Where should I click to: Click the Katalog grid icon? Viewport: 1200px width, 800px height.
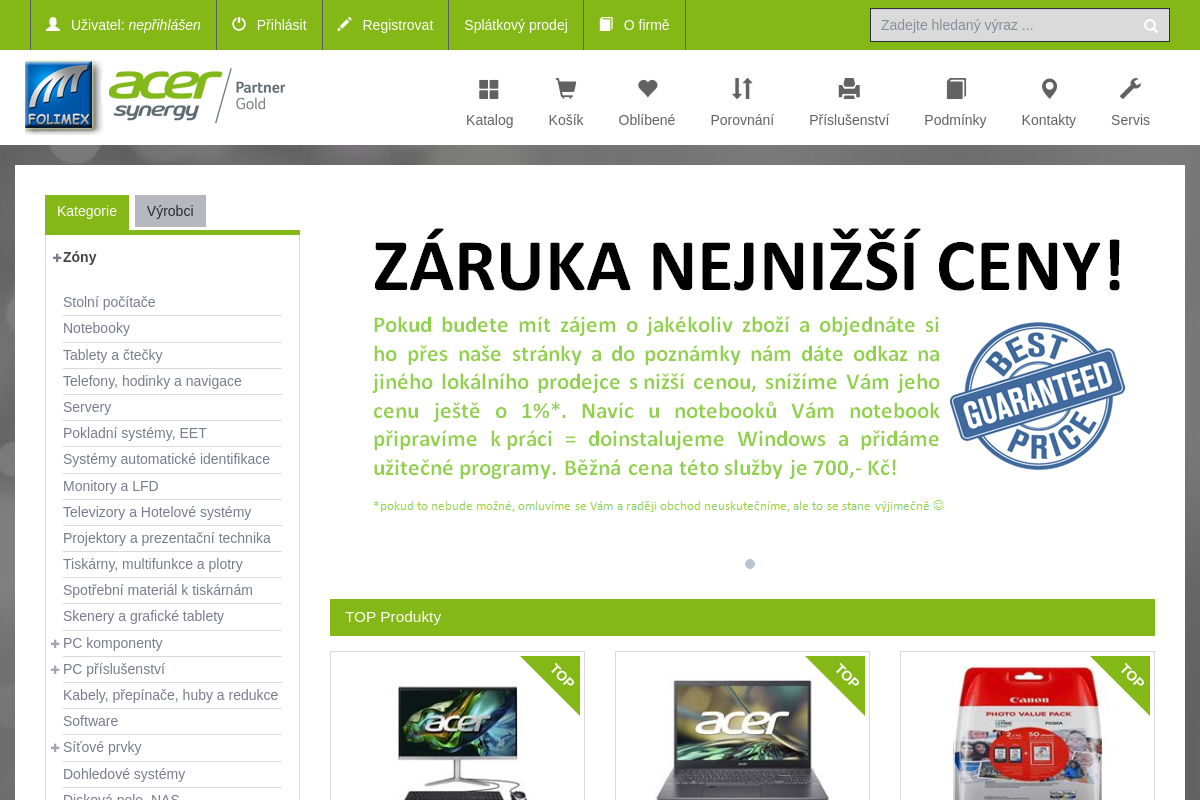pos(489,88)
